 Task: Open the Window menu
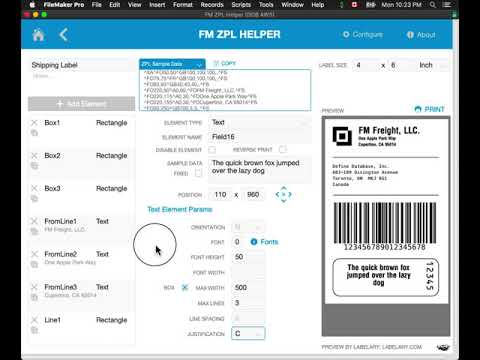pyautogui.click(x=292, y=5)
